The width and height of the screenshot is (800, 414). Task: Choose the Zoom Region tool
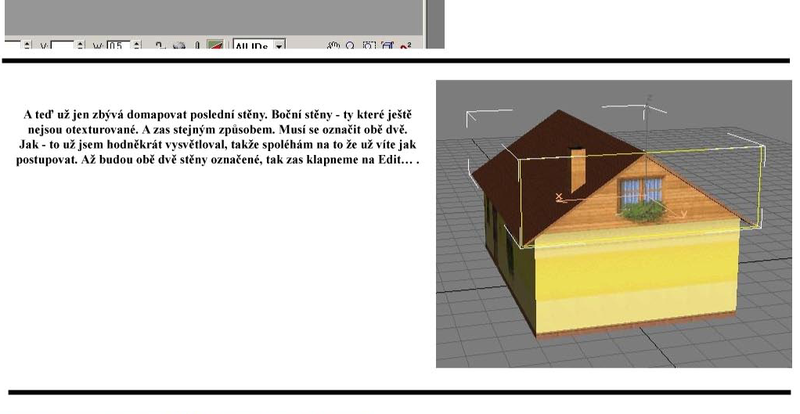(371, 45)
